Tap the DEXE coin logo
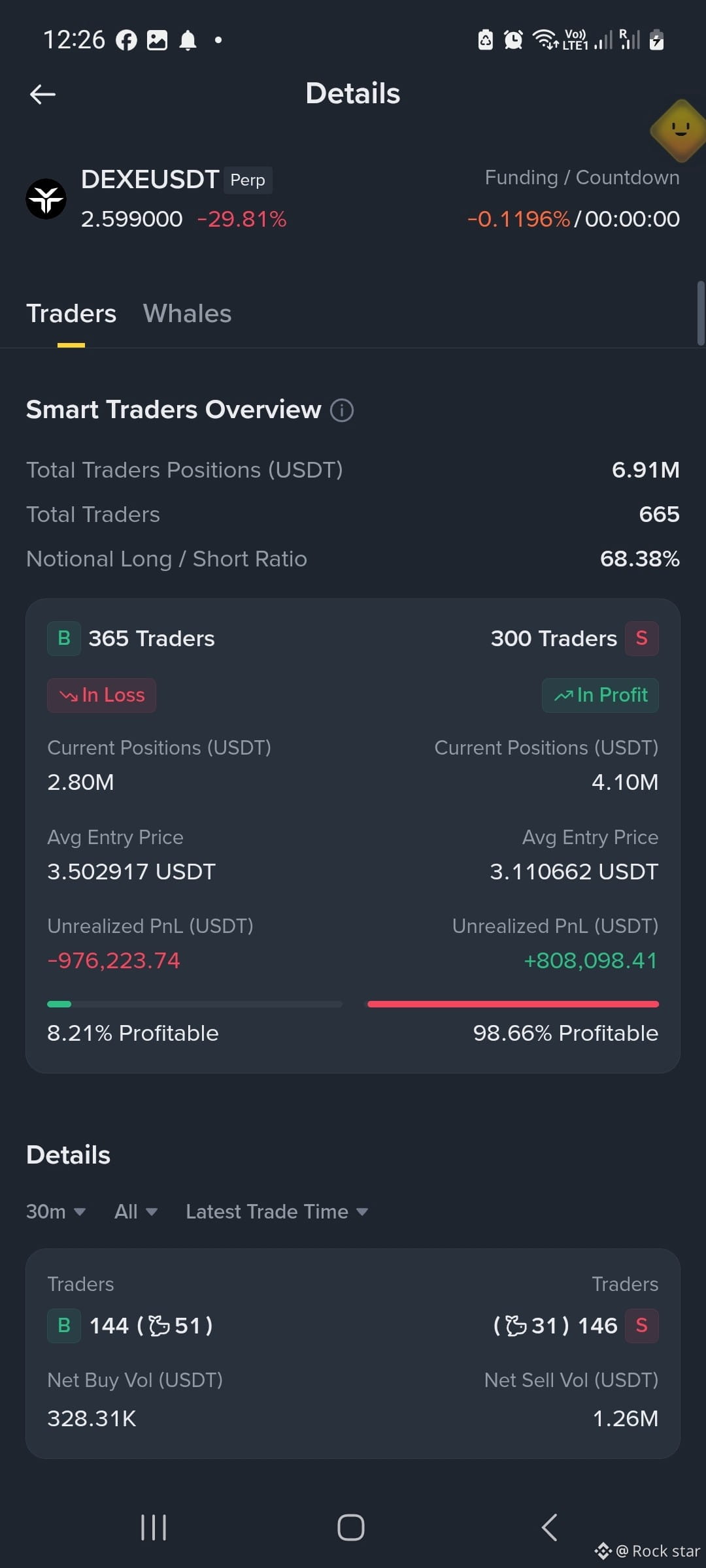Screen dimensions: 706x1568 (x=46, y=199)
